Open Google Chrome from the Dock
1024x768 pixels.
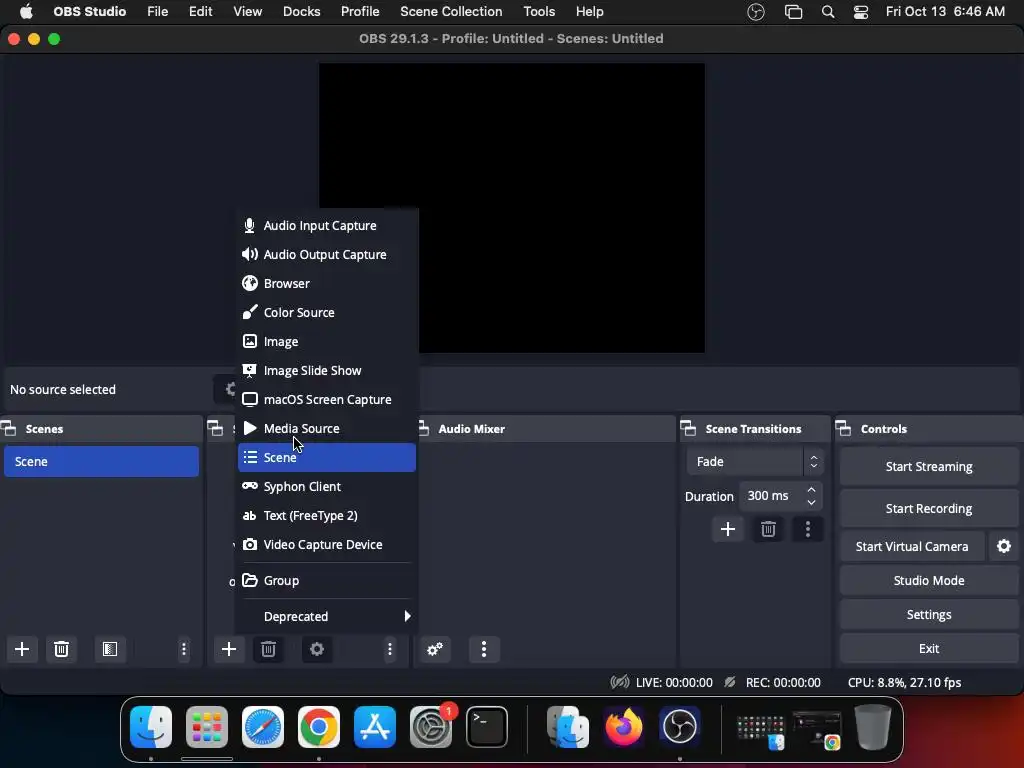(x=319, y=727)
